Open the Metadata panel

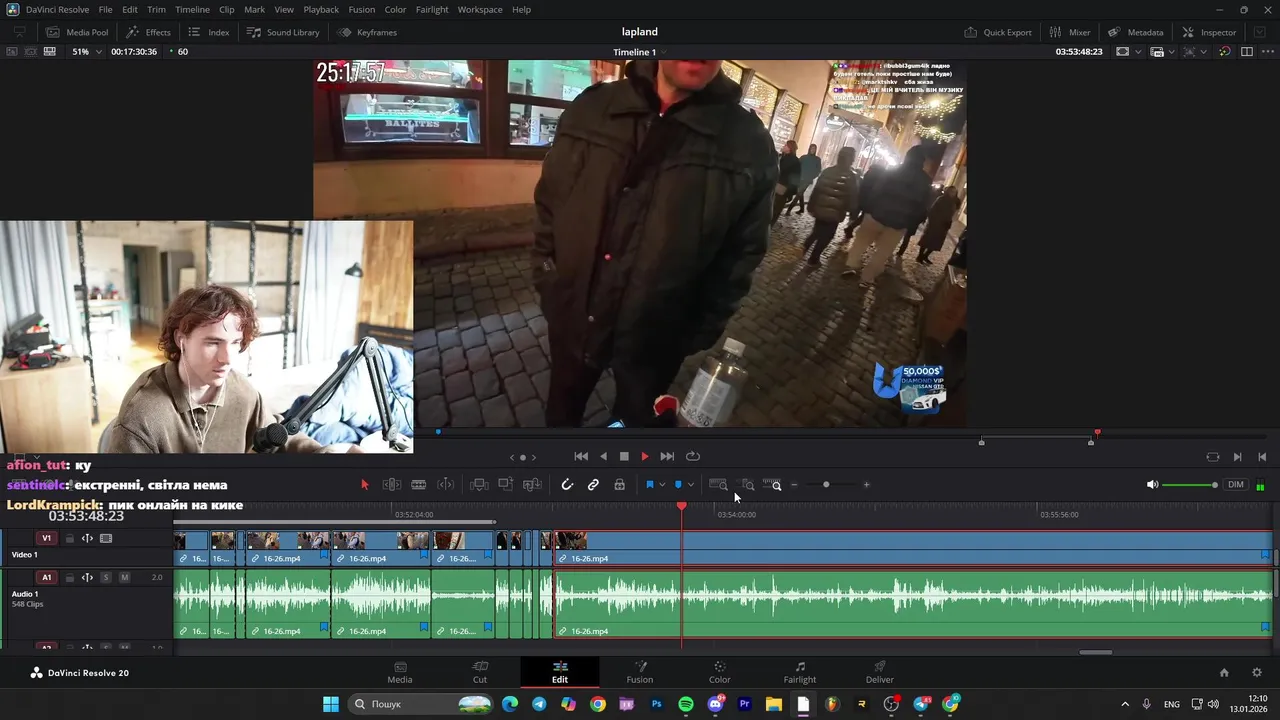point(1135,32)
